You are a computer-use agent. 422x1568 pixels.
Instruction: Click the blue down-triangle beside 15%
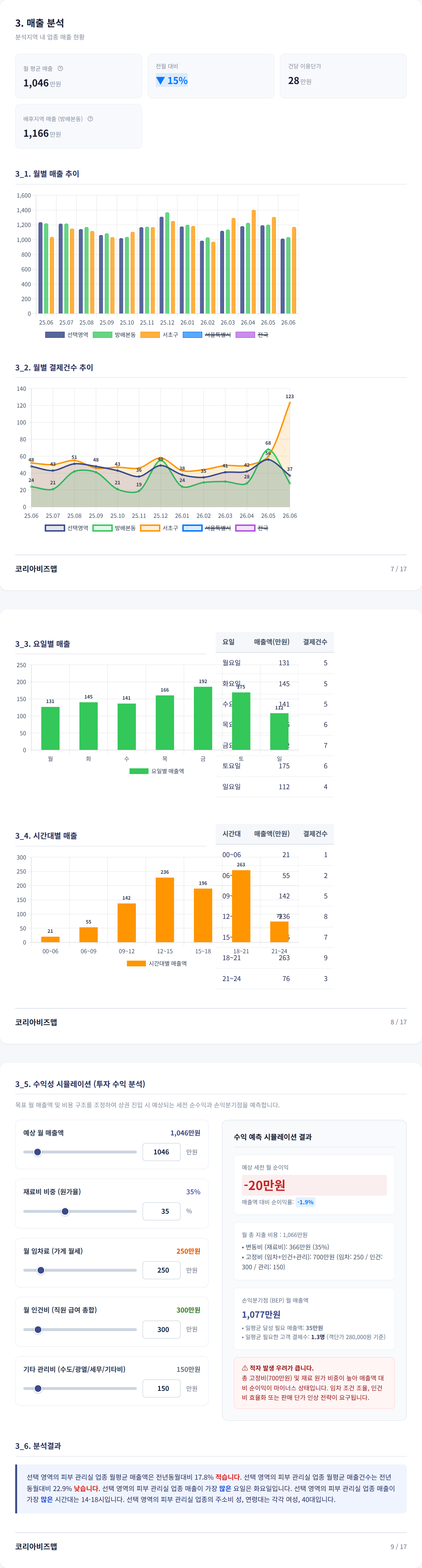160,80
